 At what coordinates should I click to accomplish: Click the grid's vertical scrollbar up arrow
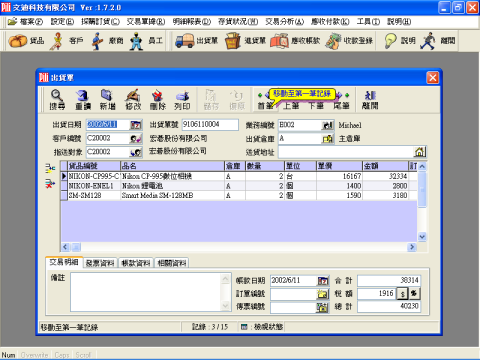pos(422,166)
